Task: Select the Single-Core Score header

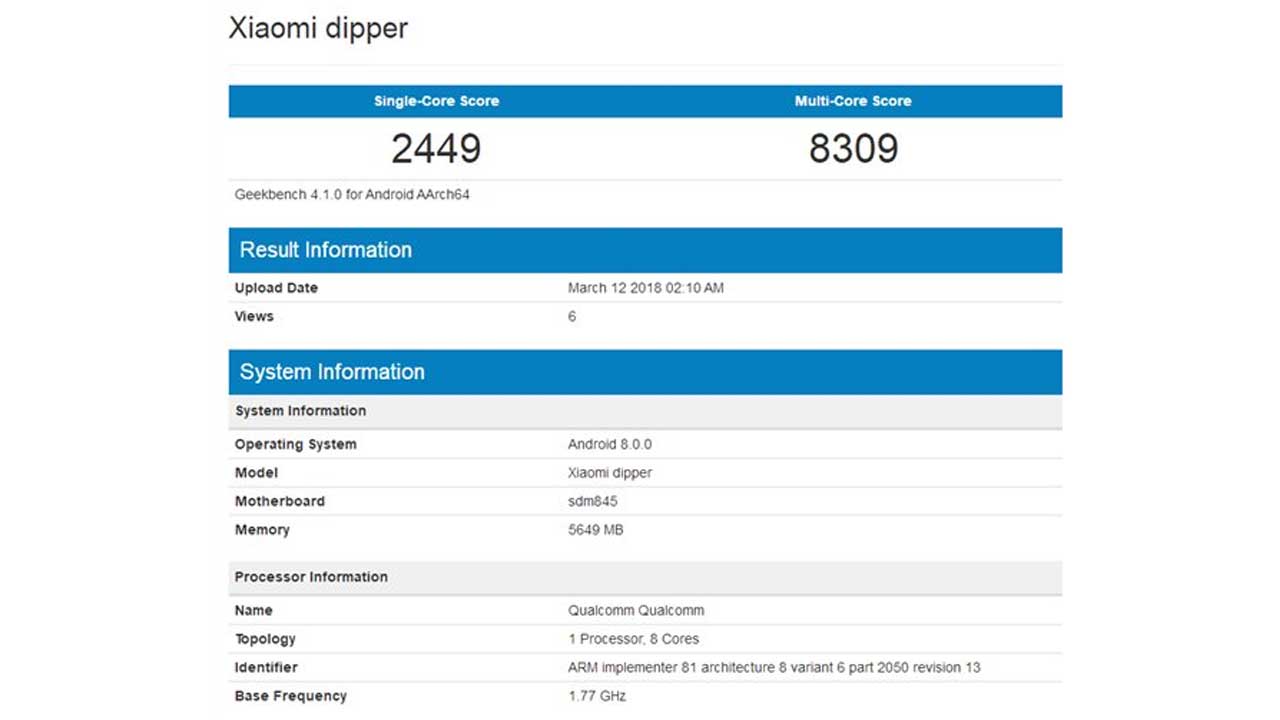Action: coord(436,101)
